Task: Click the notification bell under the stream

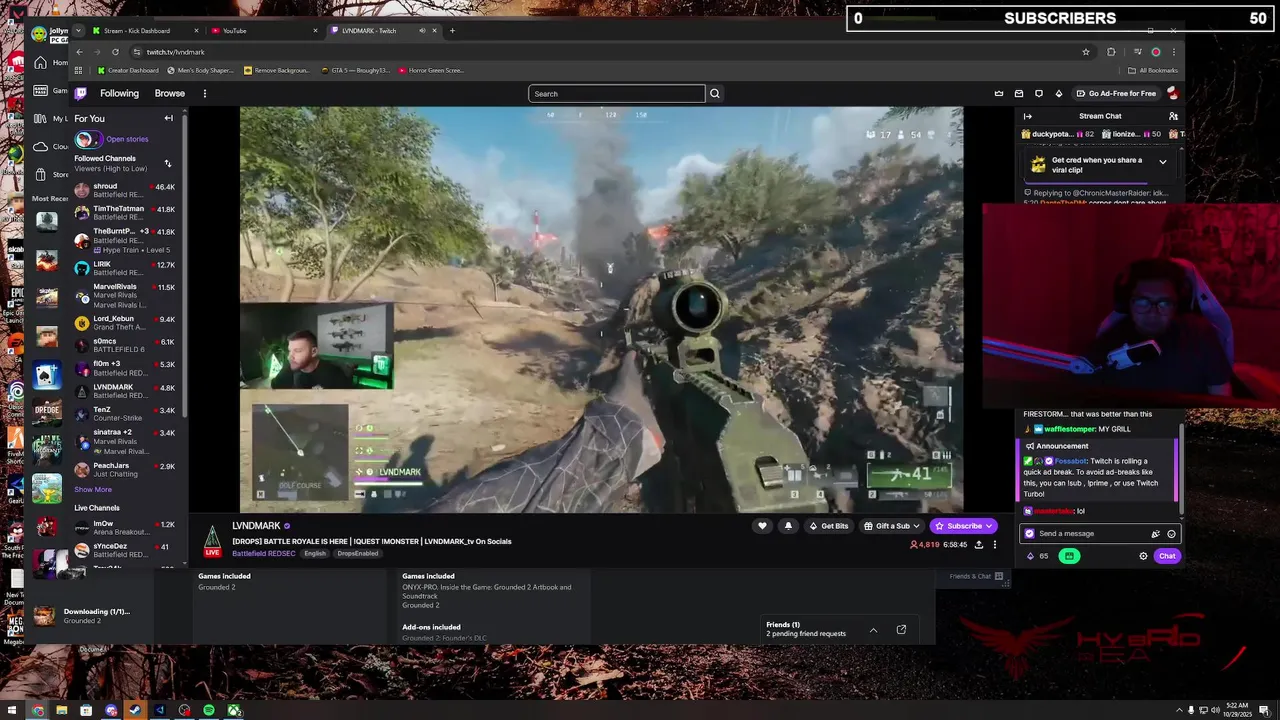Action: (x=788, y=526)
